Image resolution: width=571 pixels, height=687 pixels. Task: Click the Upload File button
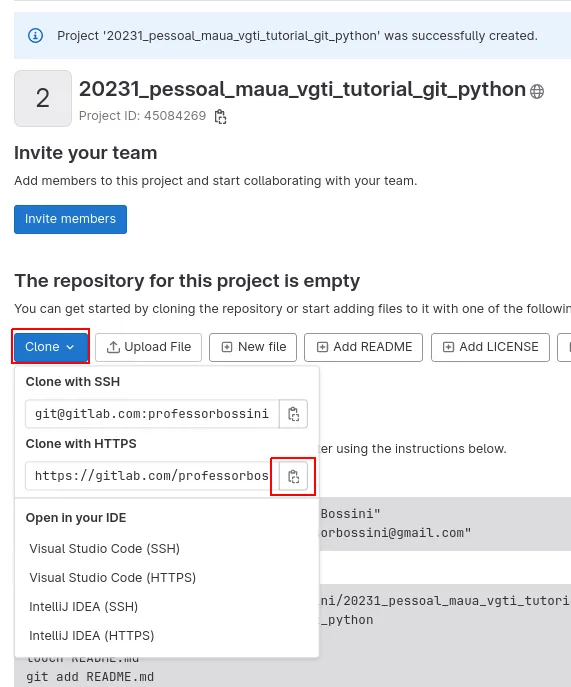click(149, 347)
